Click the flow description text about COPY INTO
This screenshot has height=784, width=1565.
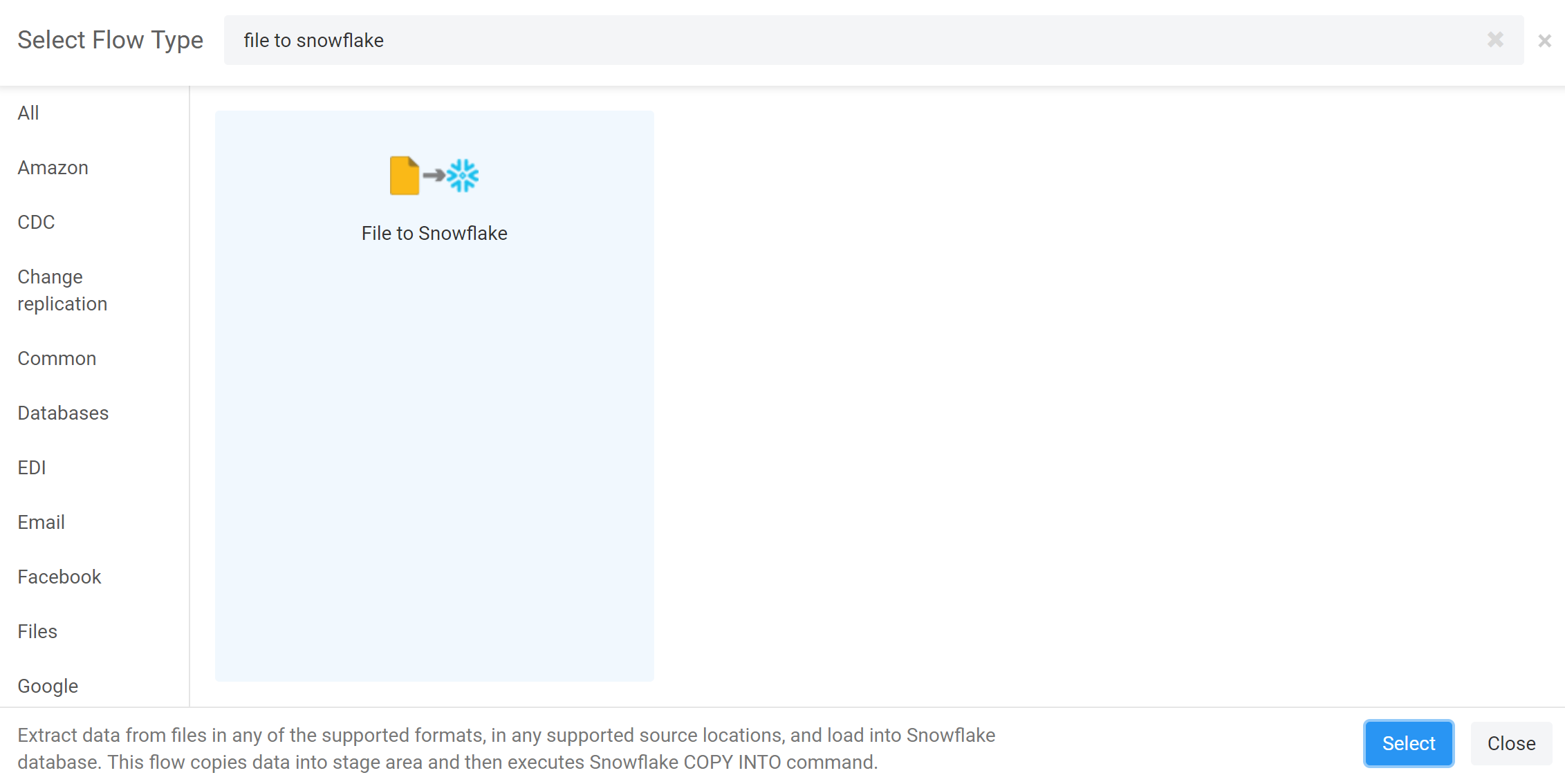(506, 748)
